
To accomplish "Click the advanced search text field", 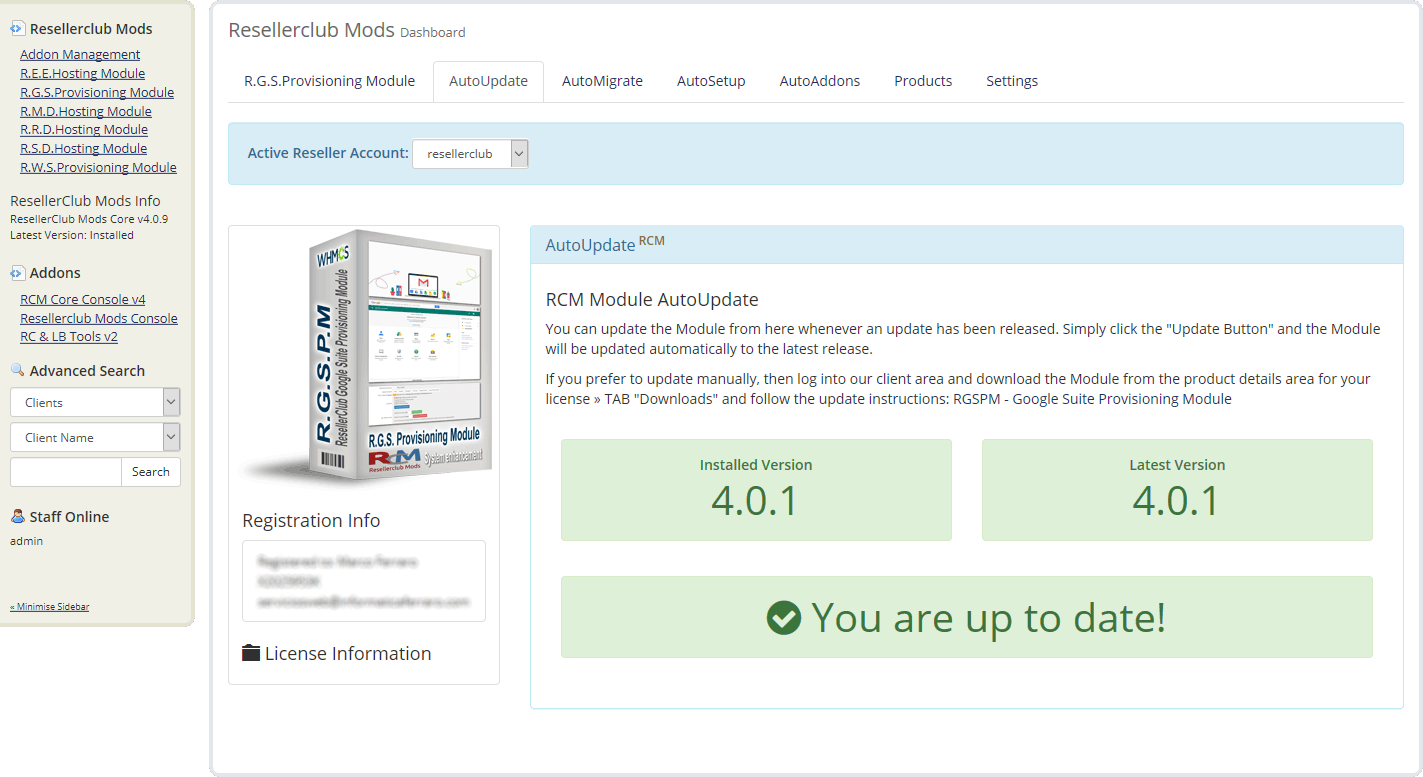I will (x=65, y=472).
